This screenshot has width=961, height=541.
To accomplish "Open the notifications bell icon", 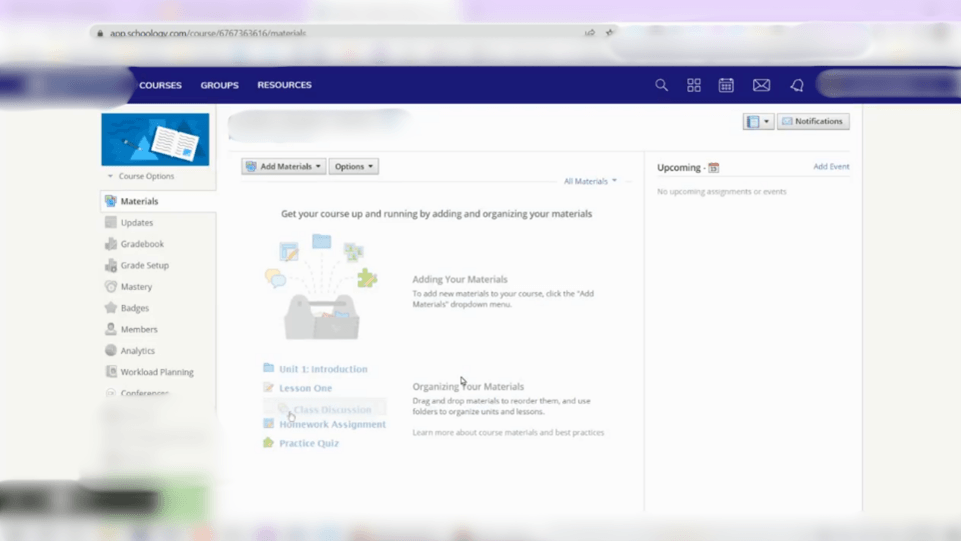I will click(x=797, y=85).
